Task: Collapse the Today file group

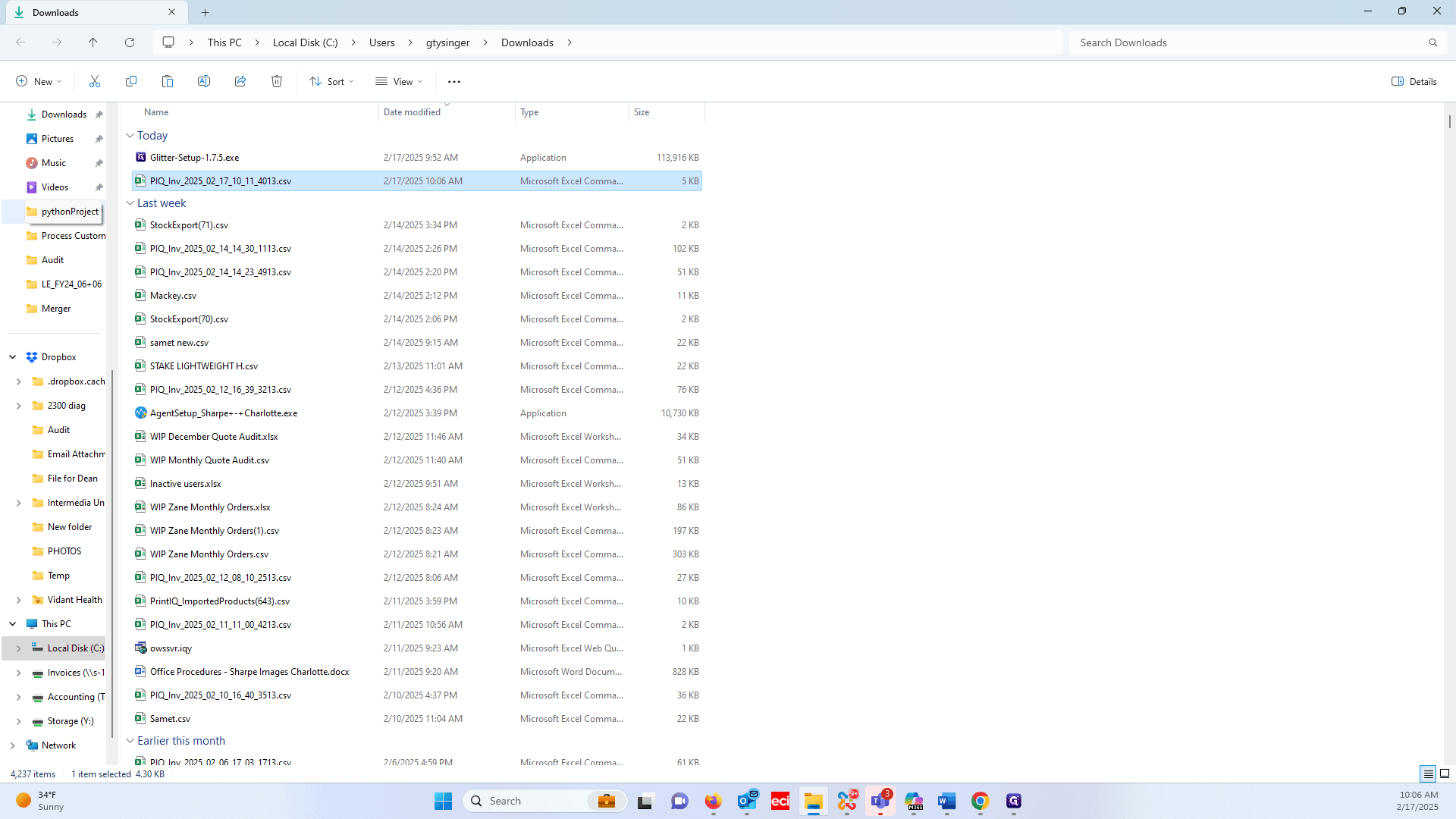Action: pos(130,136)
